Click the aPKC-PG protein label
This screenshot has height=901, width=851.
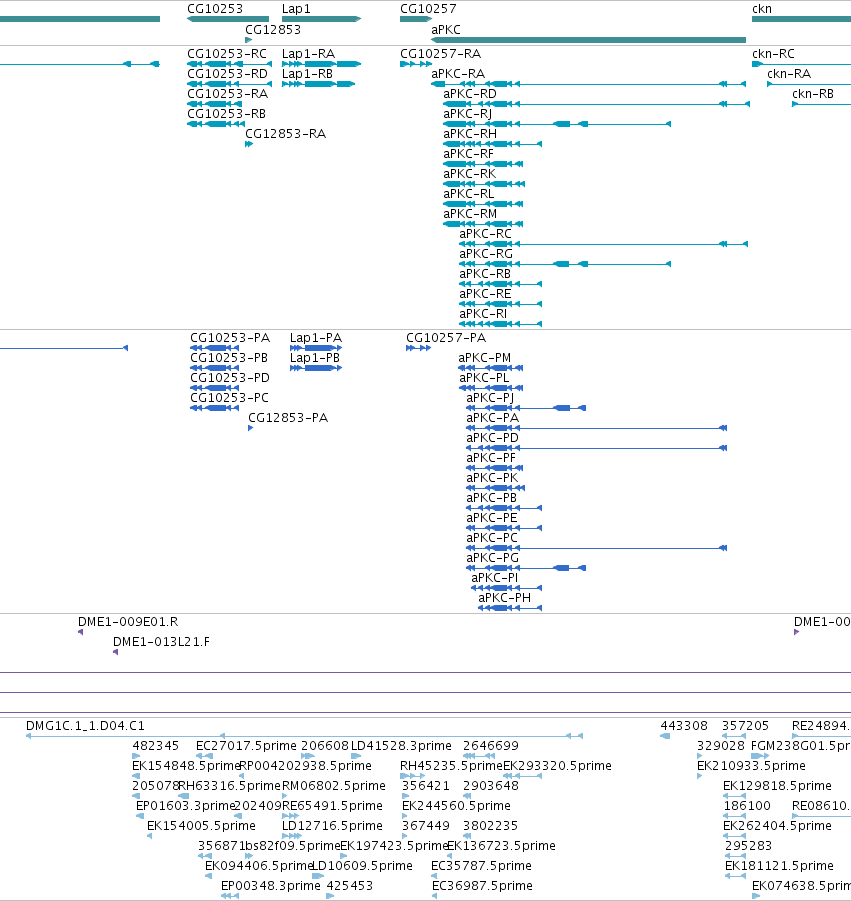click(x=492, y=558)
